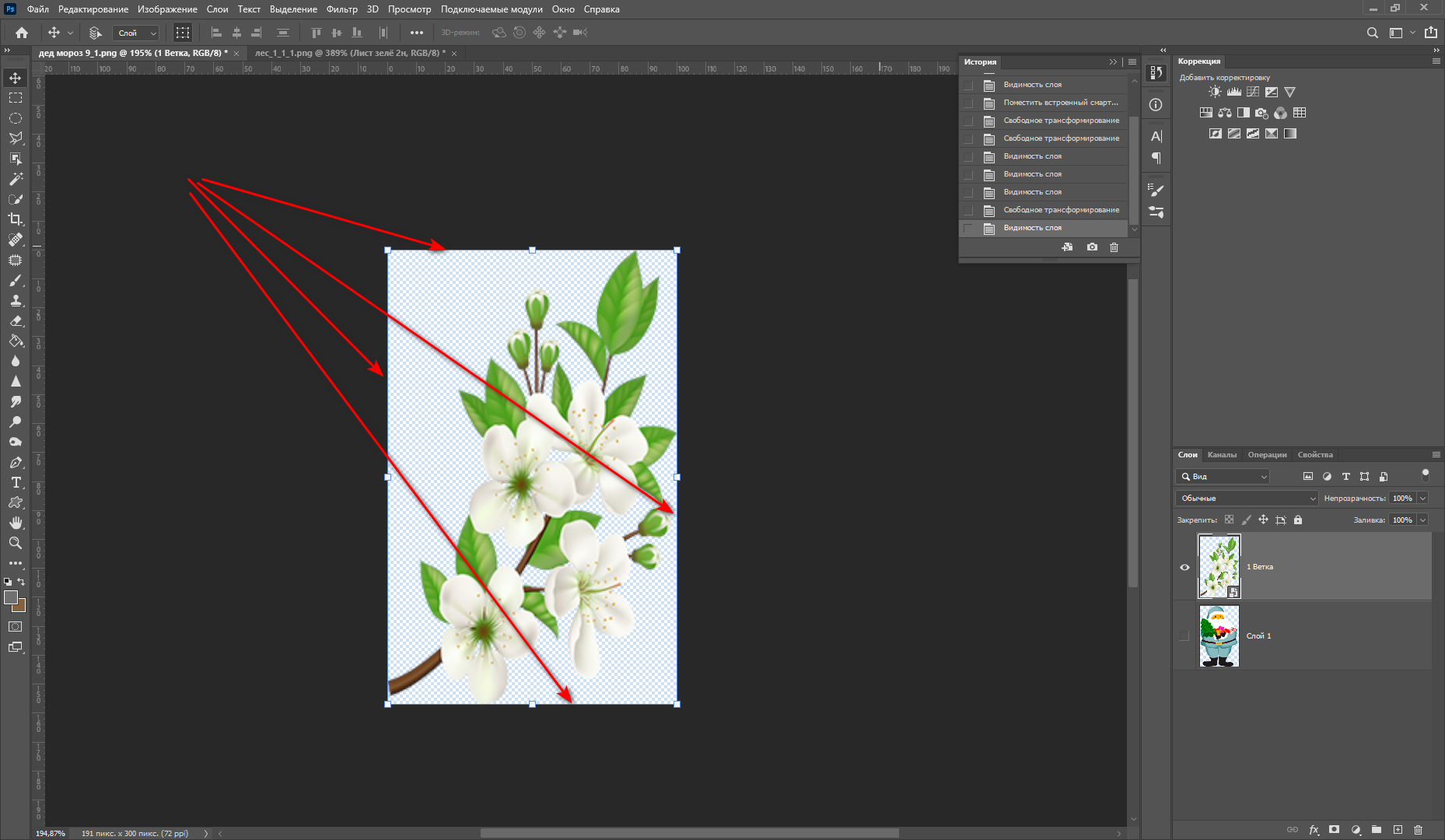Open search using magnifier icon top right
The width and height of the screenshot is (1445, 840).
click(x=1373, y=33)
